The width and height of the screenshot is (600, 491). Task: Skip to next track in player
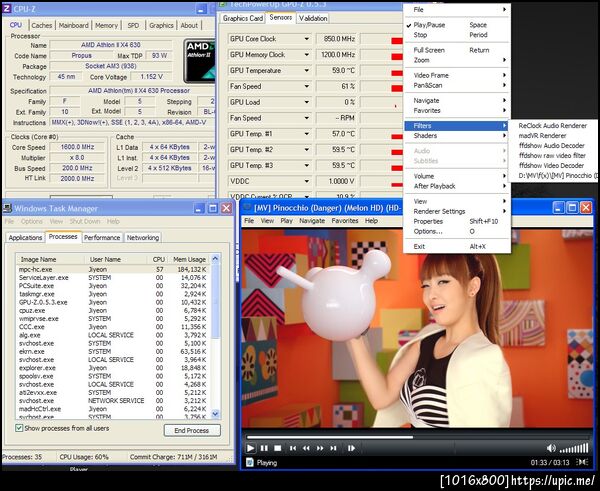pyautogui.click(x=333, y=448)
